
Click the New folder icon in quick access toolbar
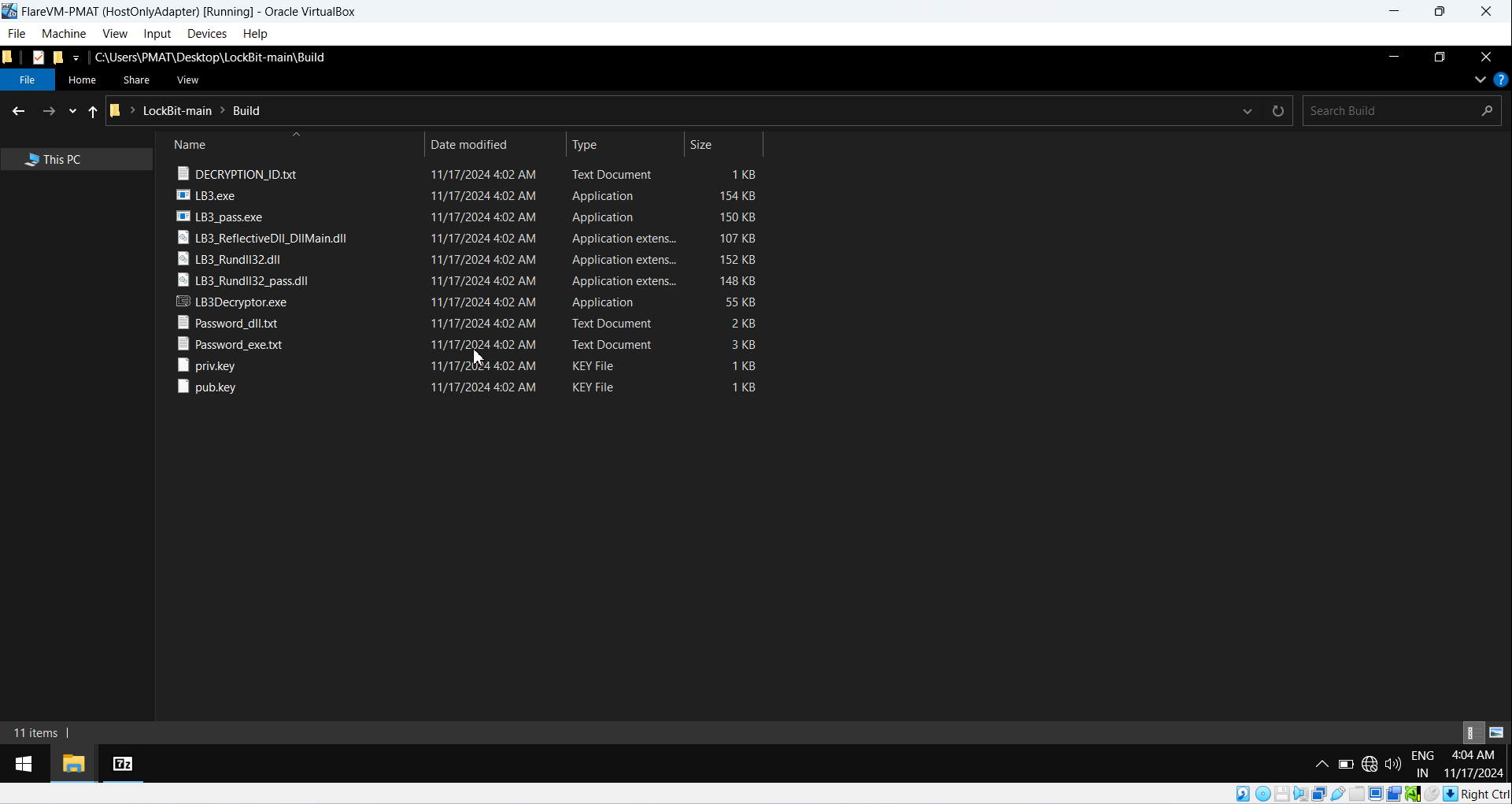(57, 57)
